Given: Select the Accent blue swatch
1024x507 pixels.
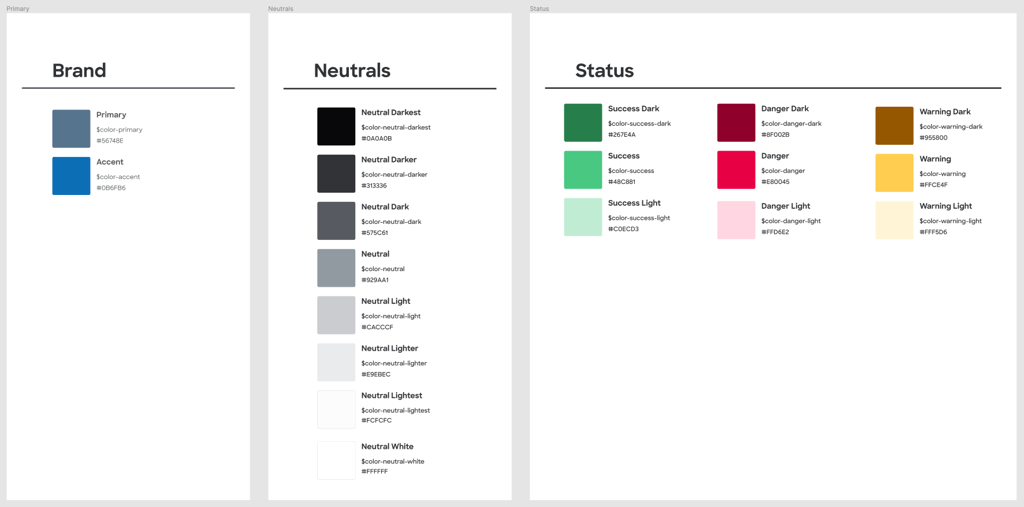Looking at the screenshot, I should (x=71, y=176).
